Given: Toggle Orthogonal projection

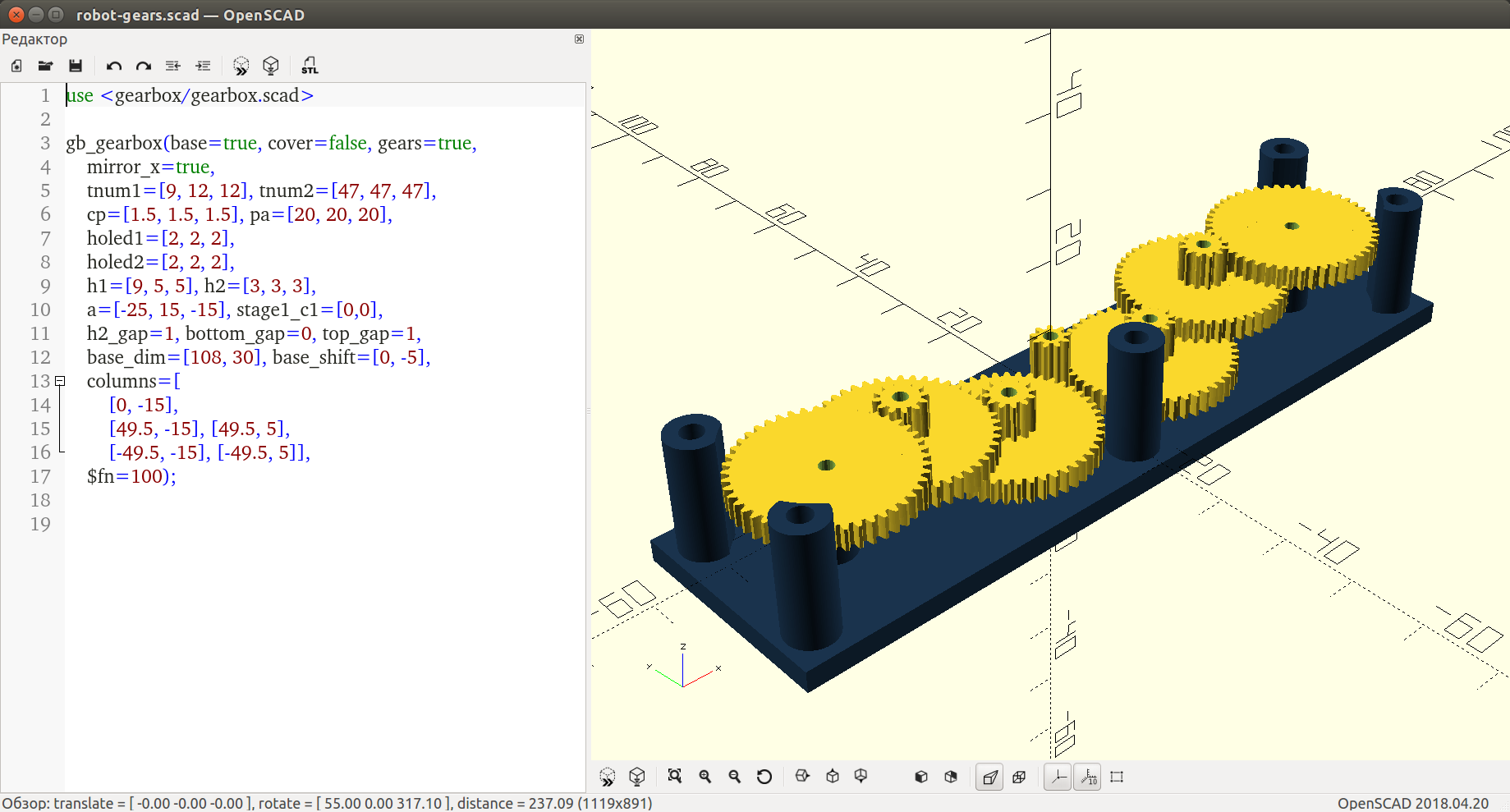Looking at the screenshot, I should tap(1019, 777).
